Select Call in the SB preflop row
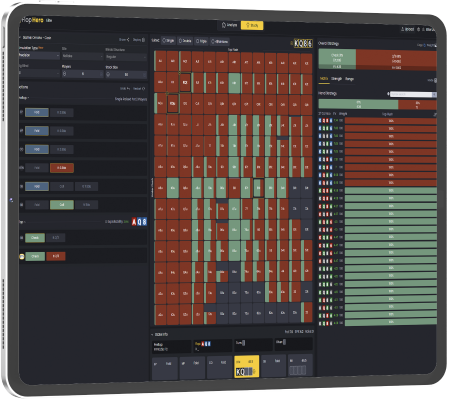 pos(62,186)
